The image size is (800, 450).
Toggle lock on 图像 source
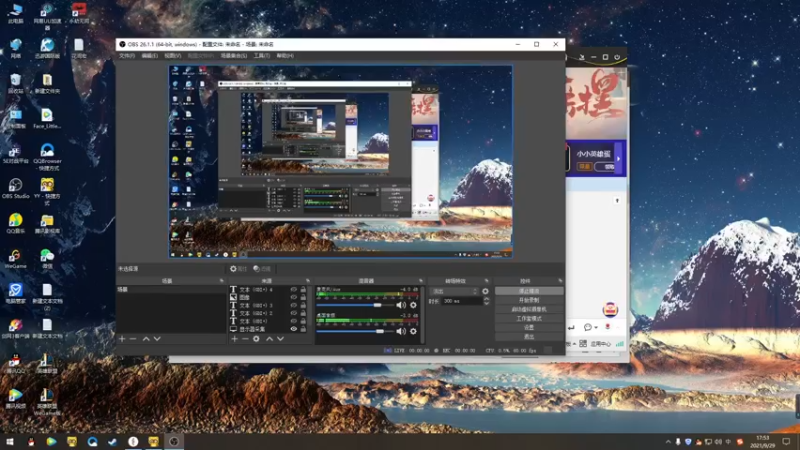point(303,297)
